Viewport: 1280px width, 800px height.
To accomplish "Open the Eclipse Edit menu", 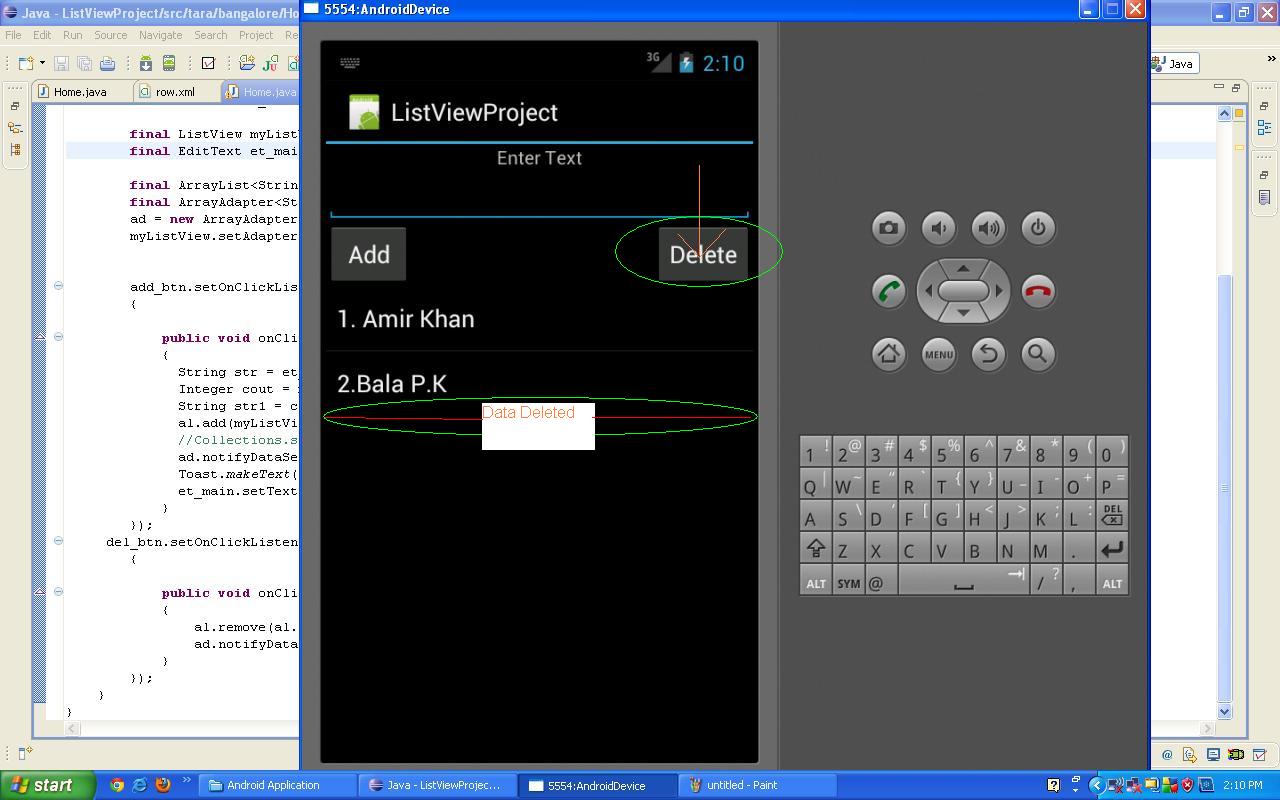I will pos(42,35).
